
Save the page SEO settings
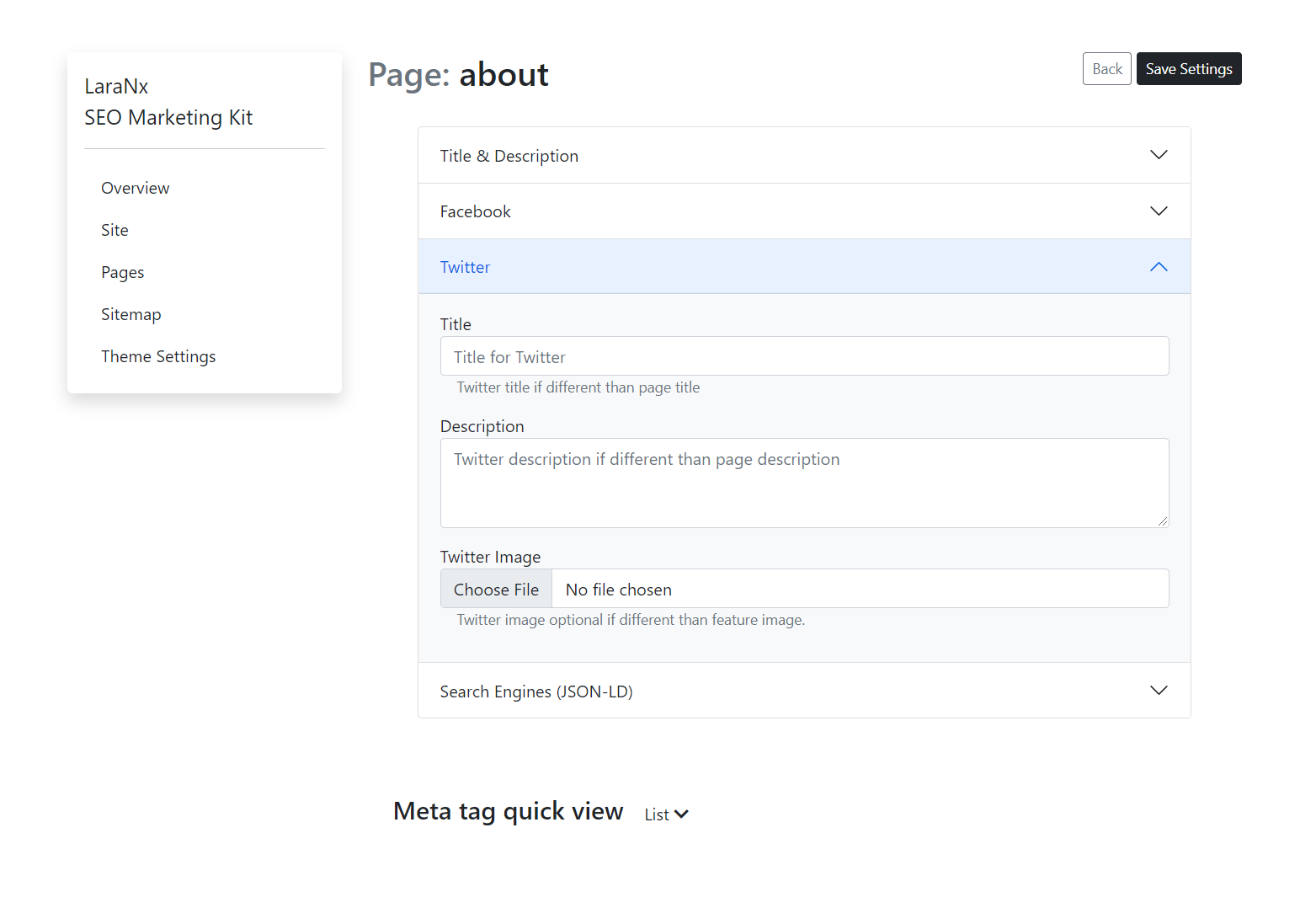coord(1189,68)
